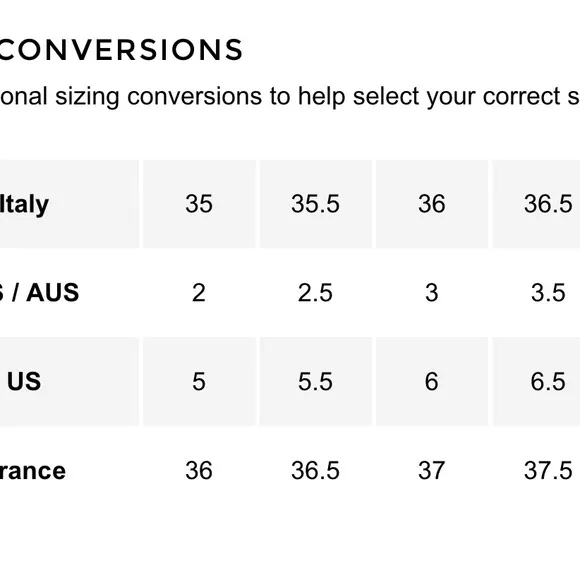The height and width of the screenshot is (580, 580).
Task: Click the Italy row label
Action: [x=24, y=204]
